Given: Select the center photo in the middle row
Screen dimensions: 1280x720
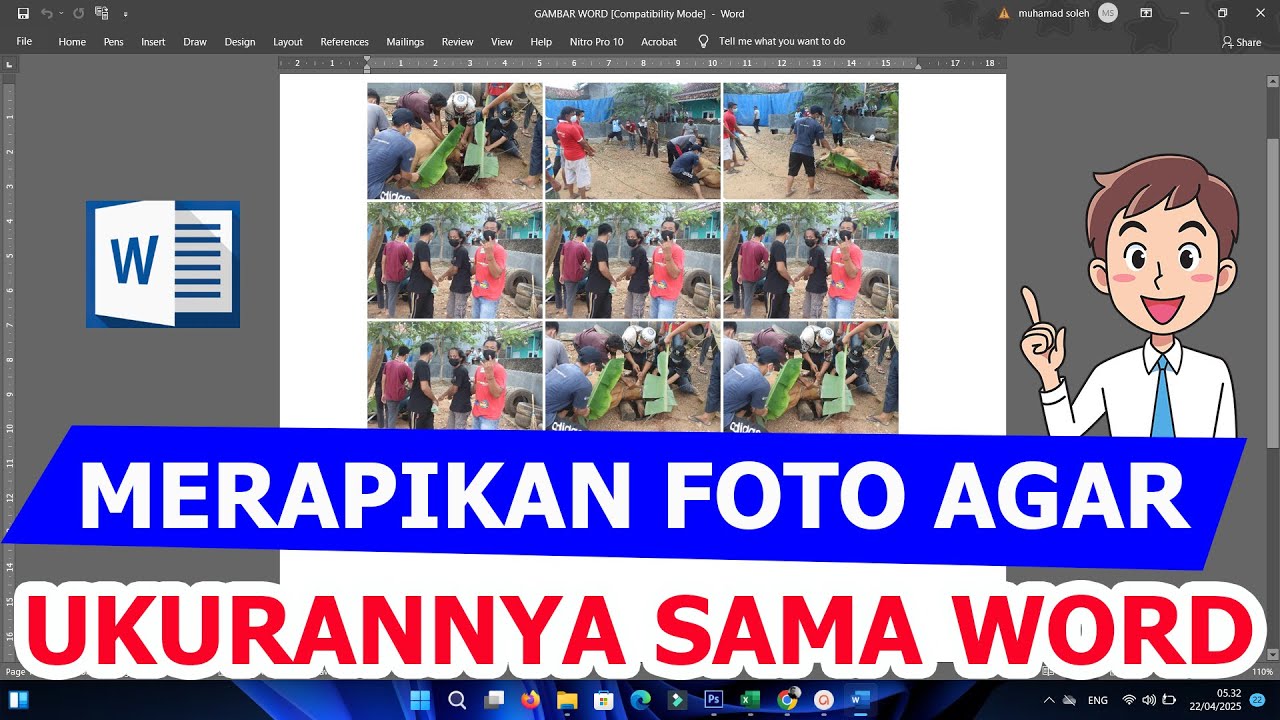Looking at the screenshot, I should click(x=633, y=260).
